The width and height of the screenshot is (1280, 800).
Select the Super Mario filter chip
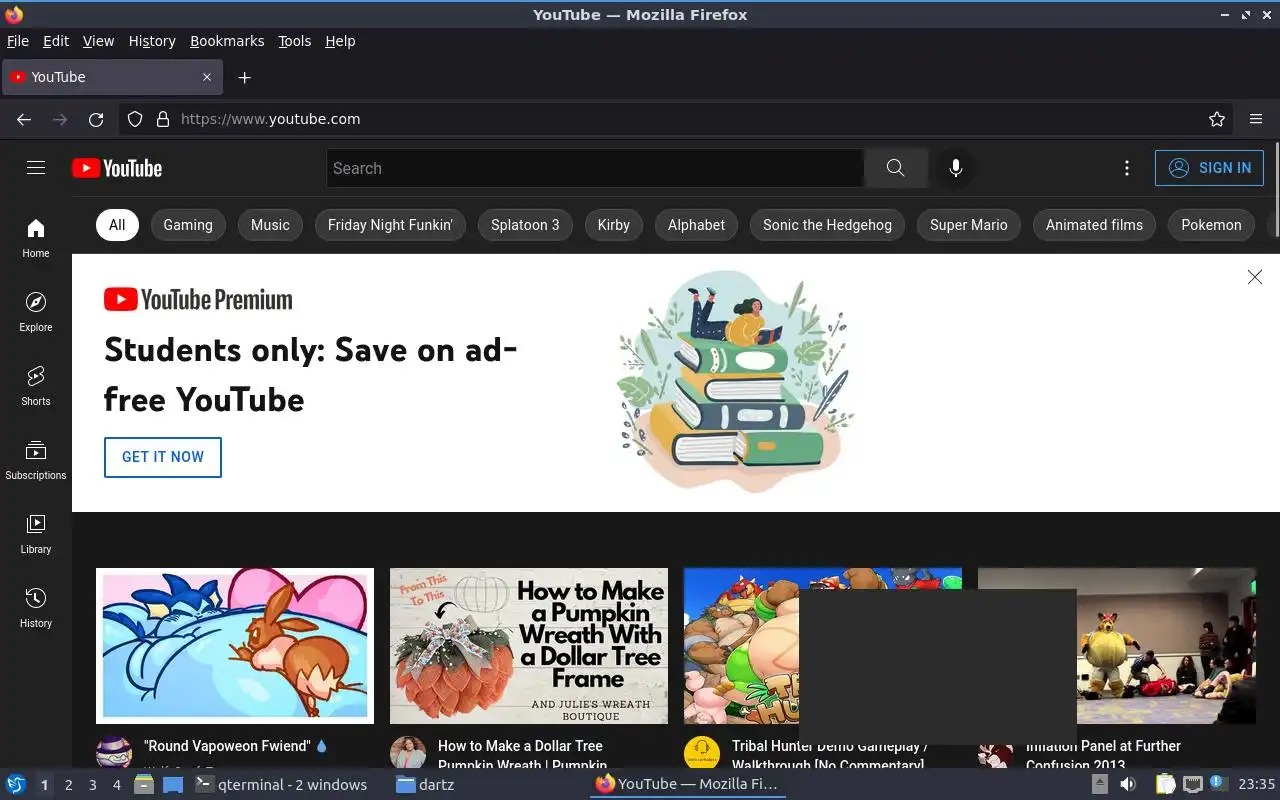pos(969,225)
